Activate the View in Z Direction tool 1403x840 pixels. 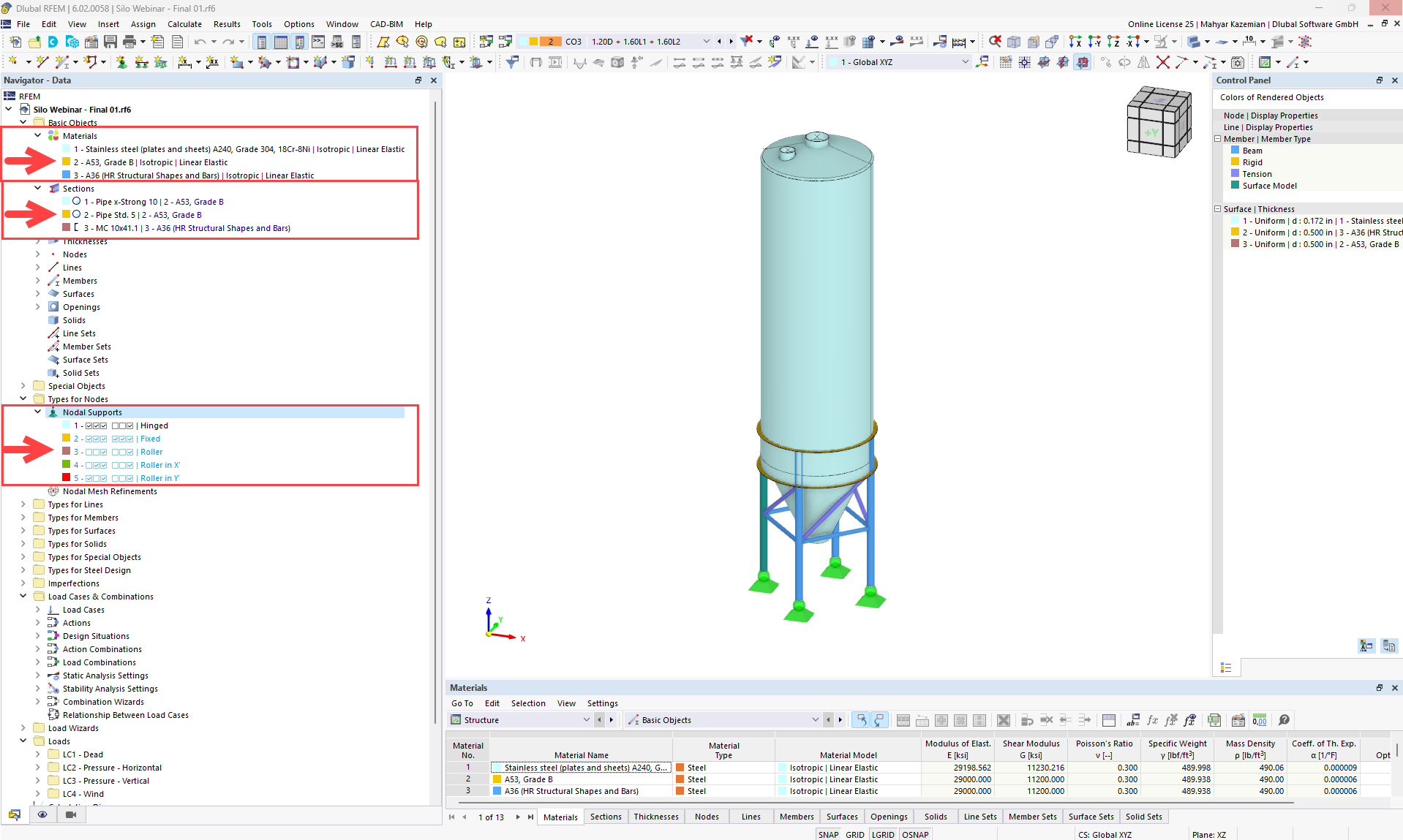[1113, 42]
